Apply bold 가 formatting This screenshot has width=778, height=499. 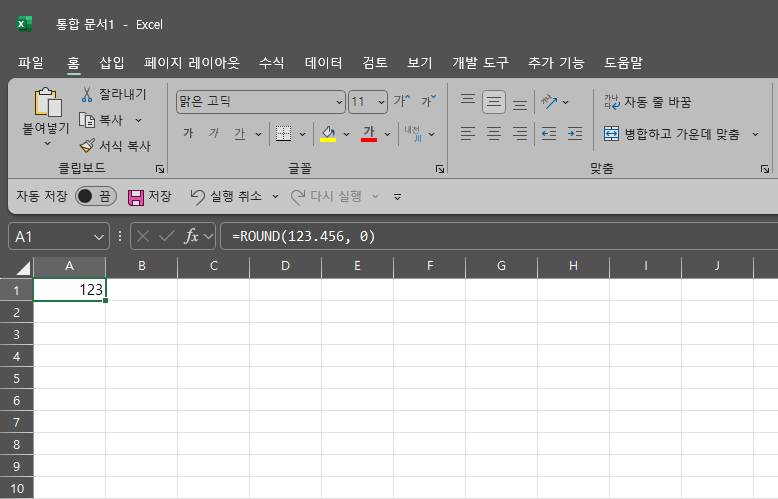(x=188, y=133)
